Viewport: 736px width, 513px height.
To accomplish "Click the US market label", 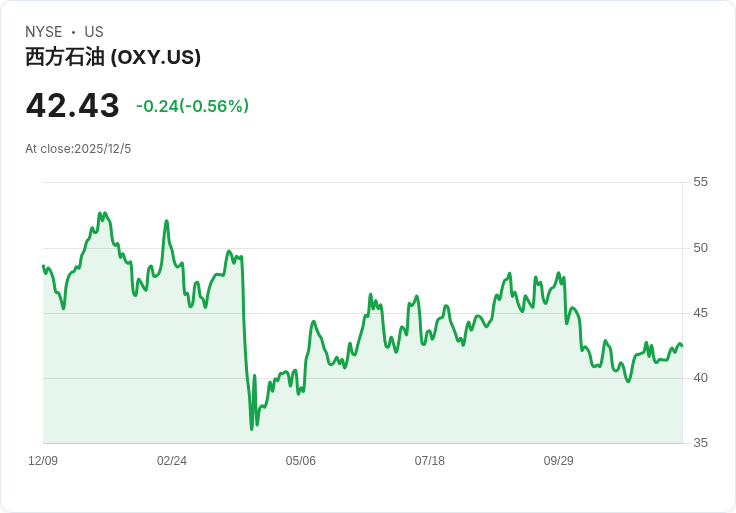I will (94, 32).
